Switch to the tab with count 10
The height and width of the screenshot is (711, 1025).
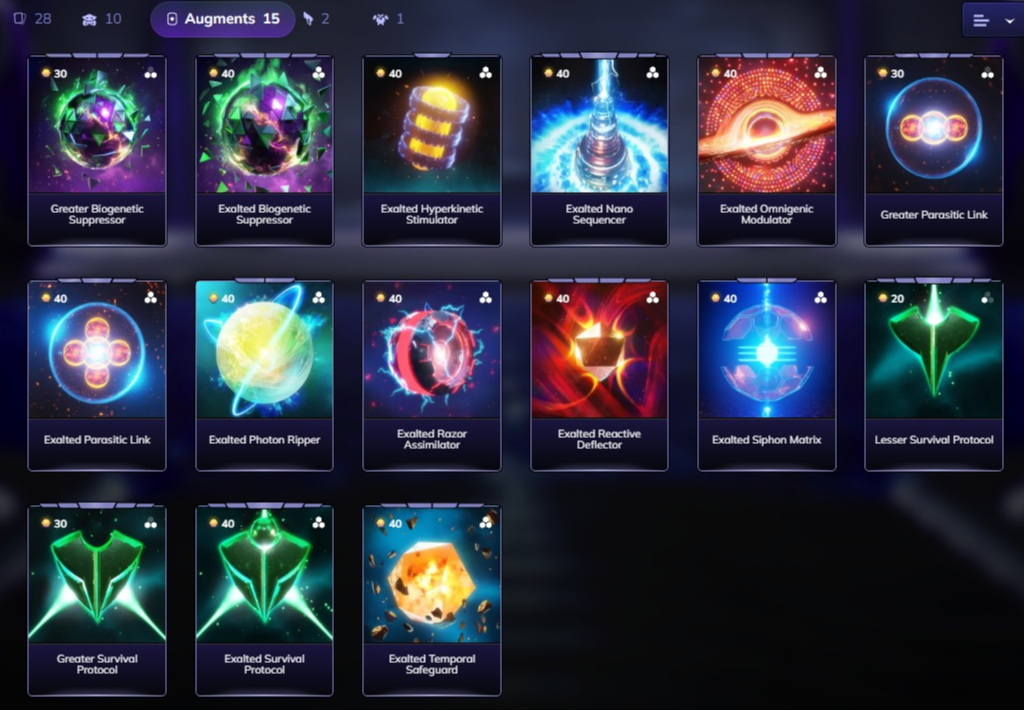(x=101, y=19)
